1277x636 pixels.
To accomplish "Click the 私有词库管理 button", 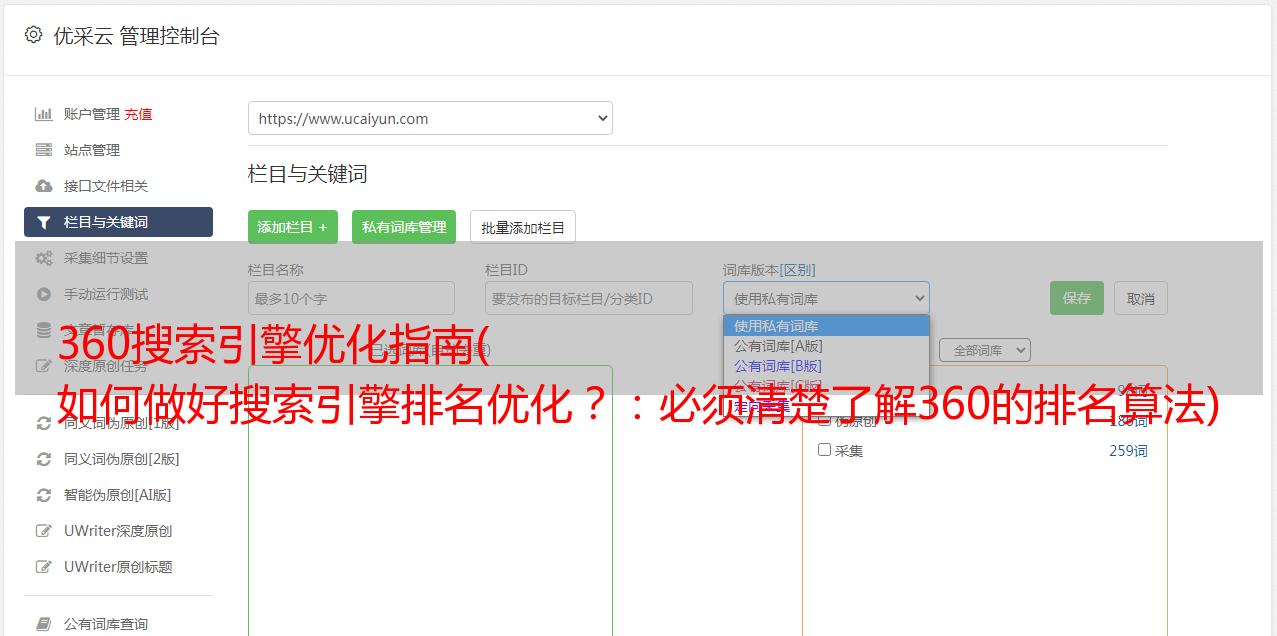I will [x=404, y=227].
